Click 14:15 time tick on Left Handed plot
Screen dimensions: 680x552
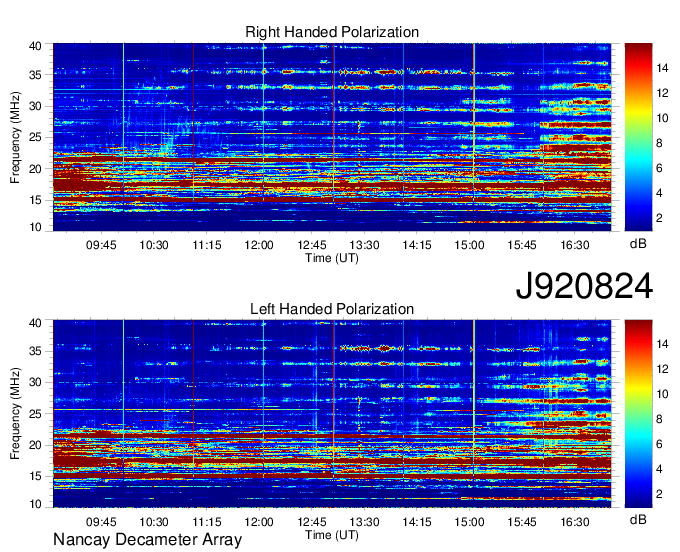pos(417,522)
